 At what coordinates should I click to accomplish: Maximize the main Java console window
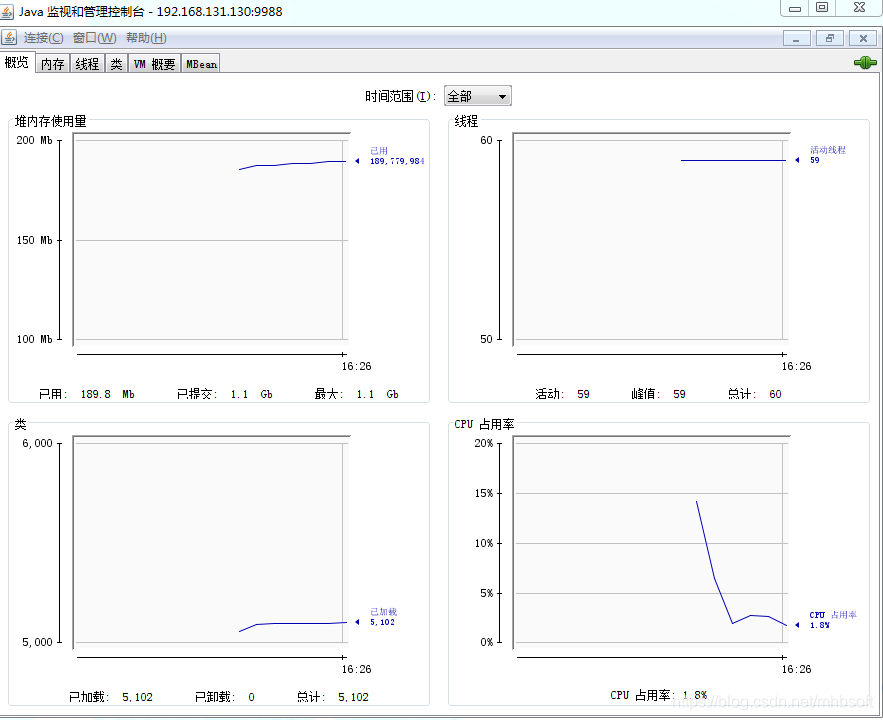tap(822, 8)
